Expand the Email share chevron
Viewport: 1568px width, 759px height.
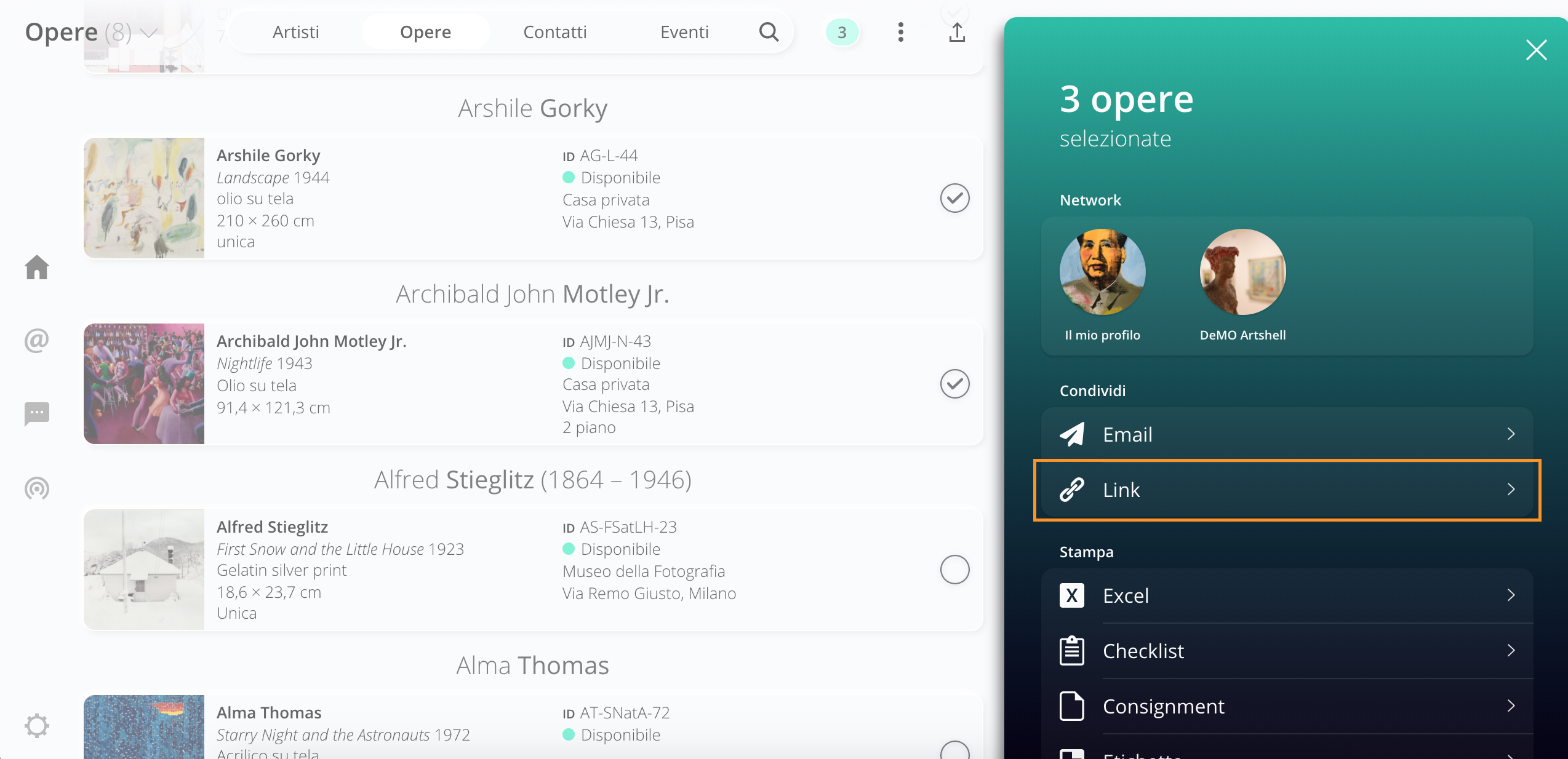[x=1511, y=434]
